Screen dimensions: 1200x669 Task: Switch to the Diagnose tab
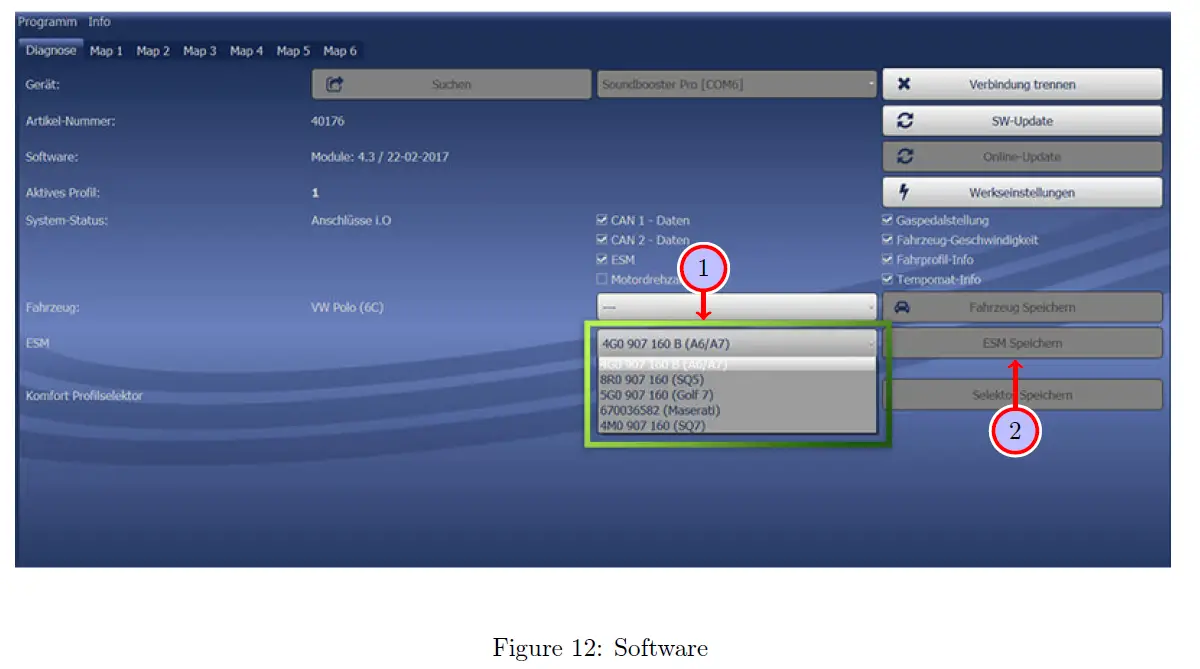51,50
